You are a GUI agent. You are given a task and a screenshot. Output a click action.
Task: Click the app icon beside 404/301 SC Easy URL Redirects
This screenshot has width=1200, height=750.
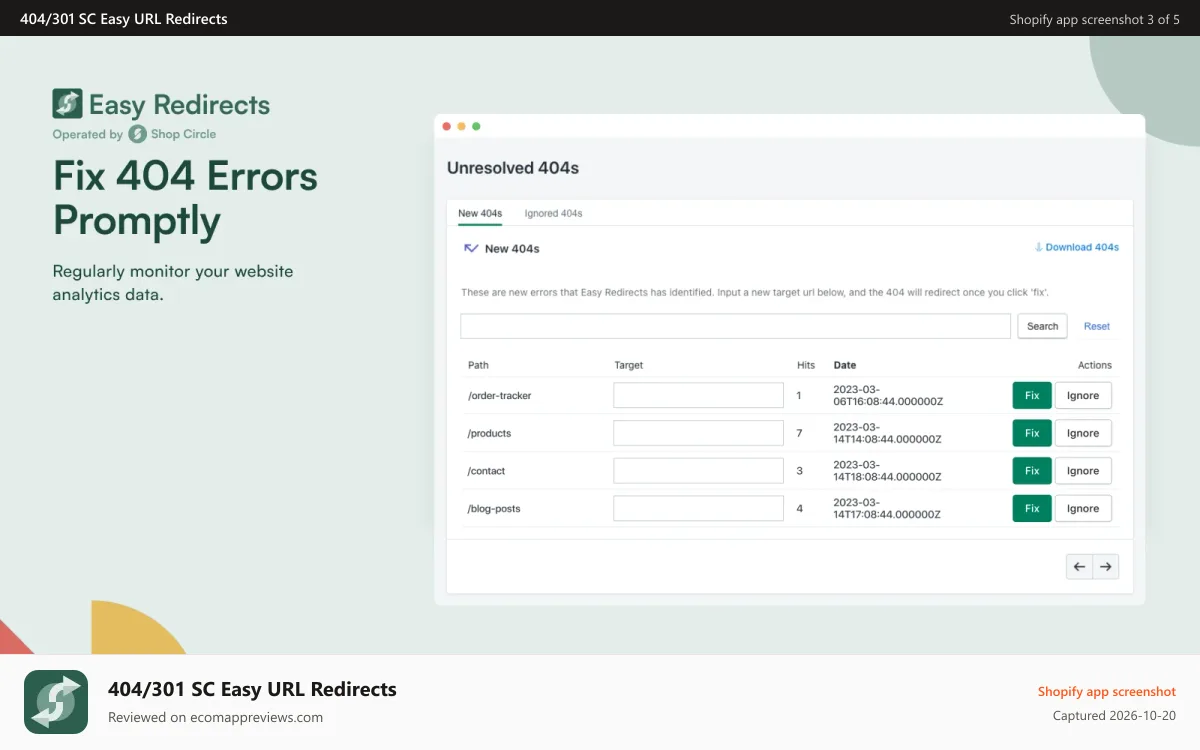(x=56, y=702)
